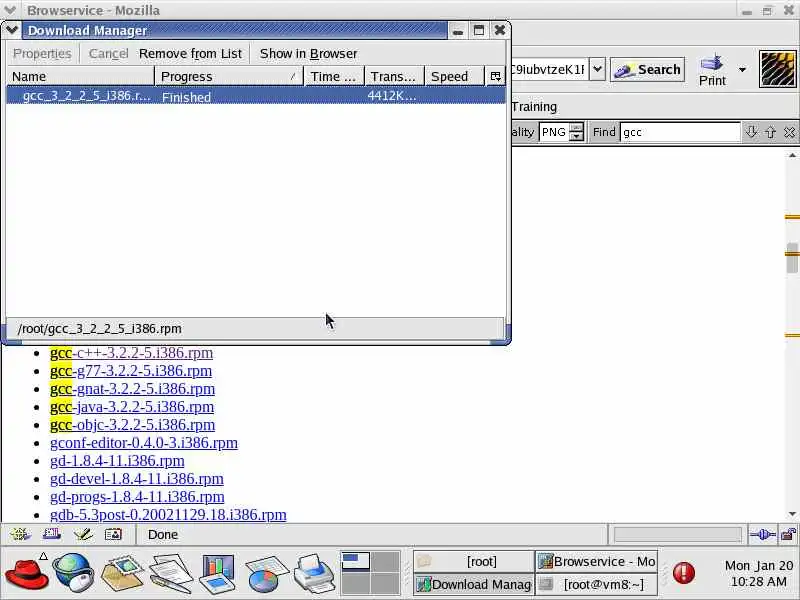
Task: Open gcc-c++-3.2.2-5.i386.rpm link
Action: point(131,353)
